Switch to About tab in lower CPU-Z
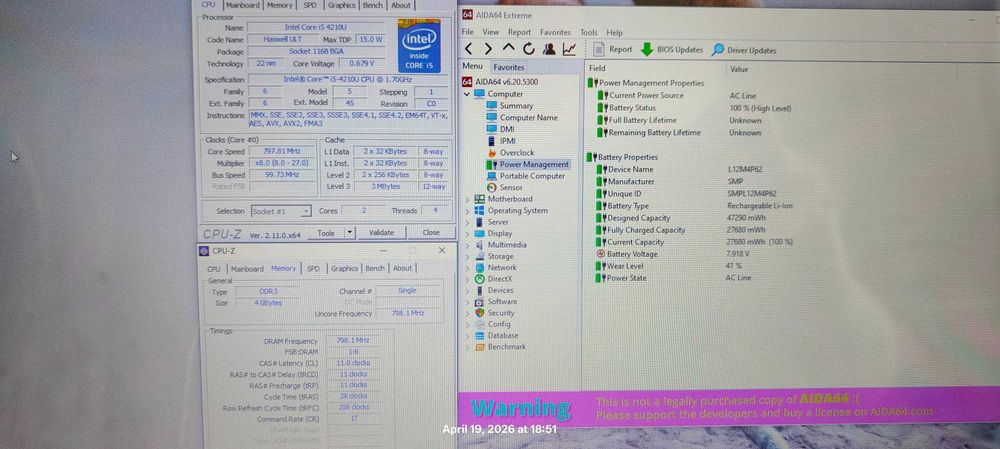 402,269
